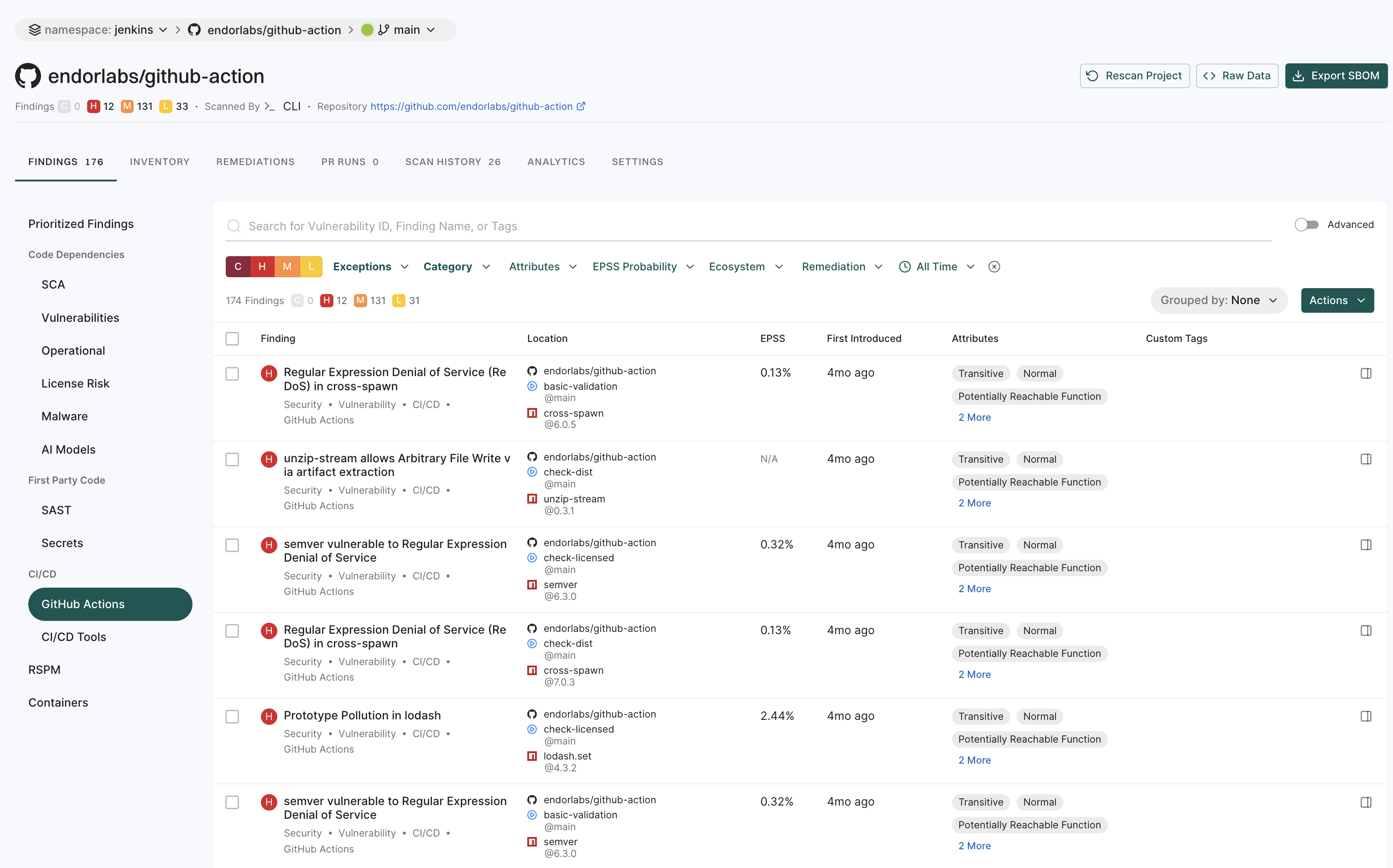The height and width of the screenshot is (868, 1393).
Task: Filter by Medium severity swatch
Action: pos(286,266)
